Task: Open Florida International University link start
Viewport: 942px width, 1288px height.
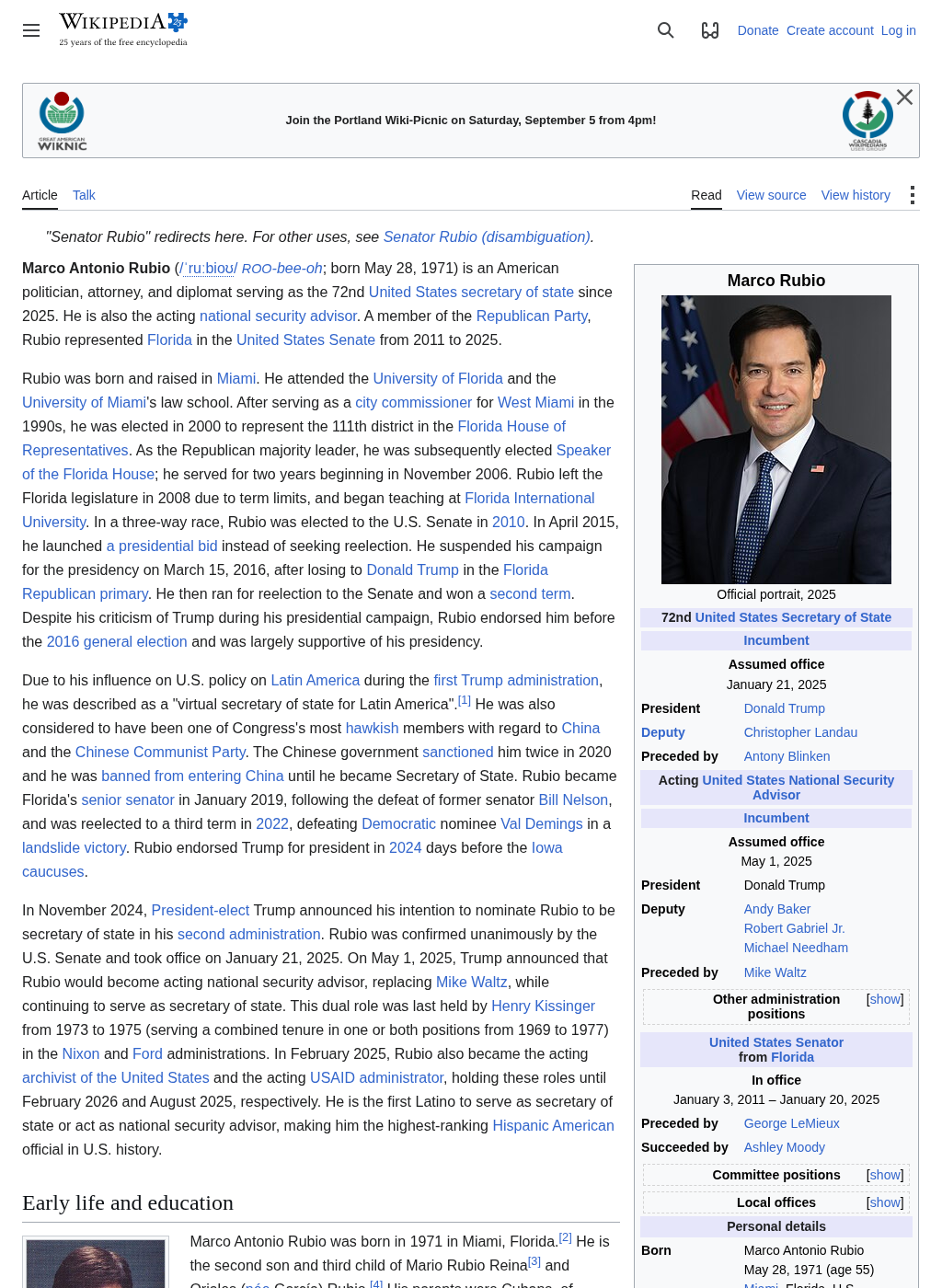Action: click(530, 498)
